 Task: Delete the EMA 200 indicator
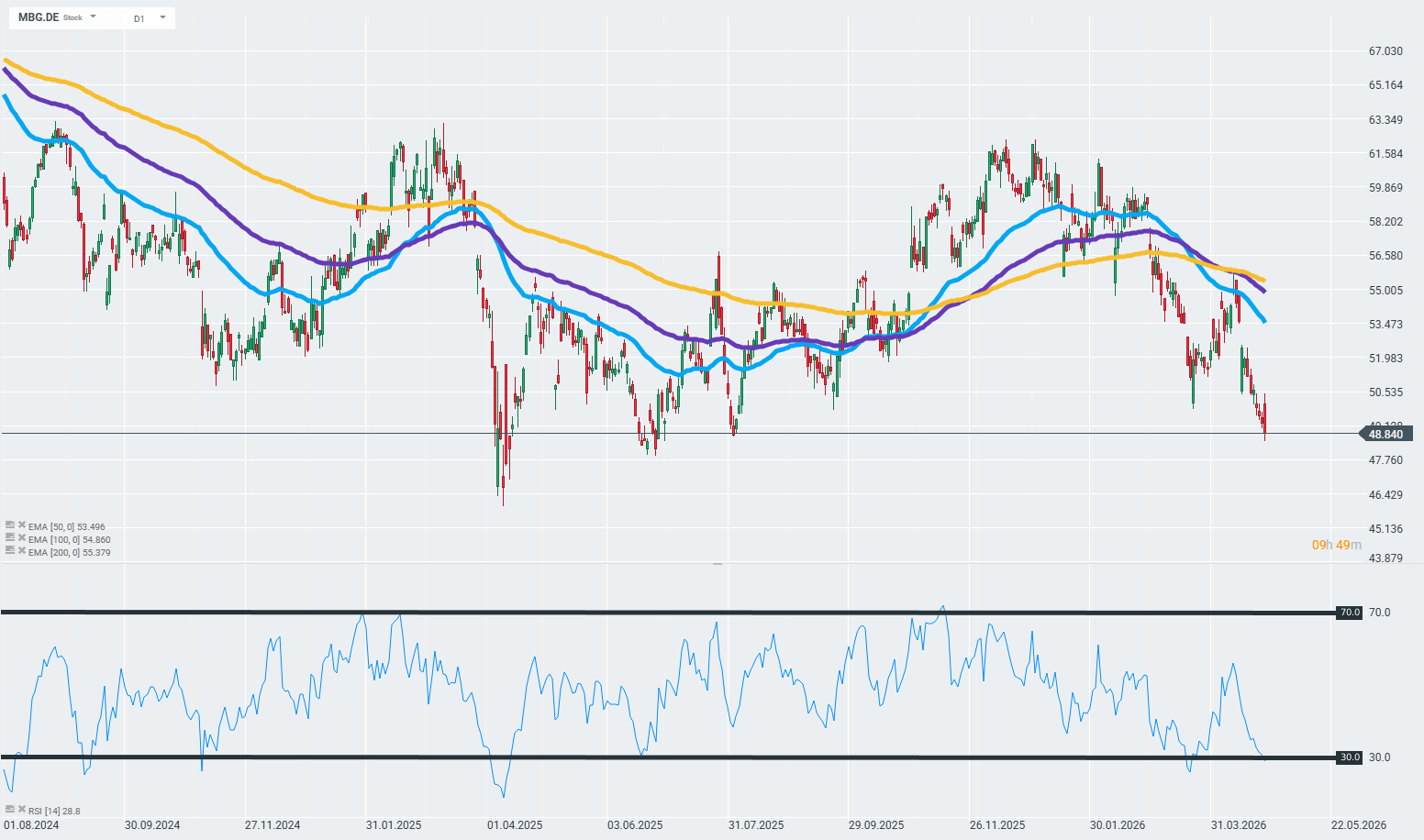tap(21, 550)
